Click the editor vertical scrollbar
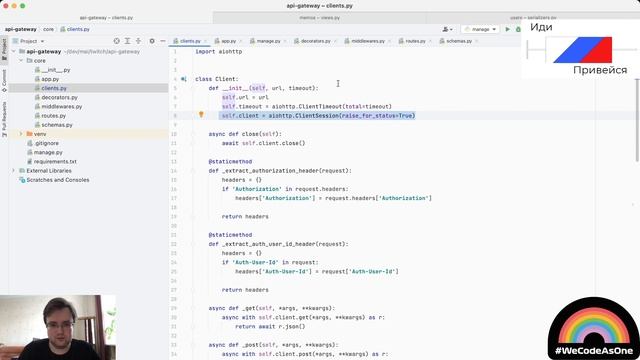The image size is (640, 360). 637,120
